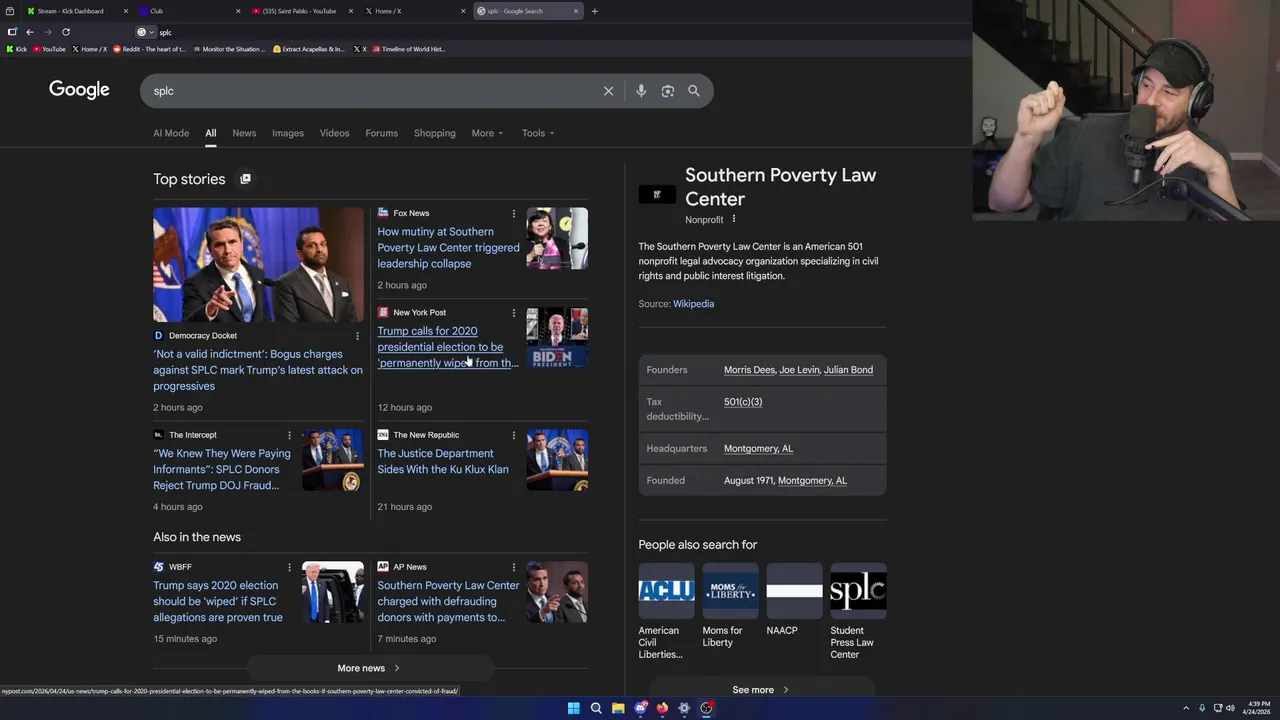Screen dimensions: 1280x720
Task: Open the Reddit bookmark in bookmarks bar
Action: point(150,49)
